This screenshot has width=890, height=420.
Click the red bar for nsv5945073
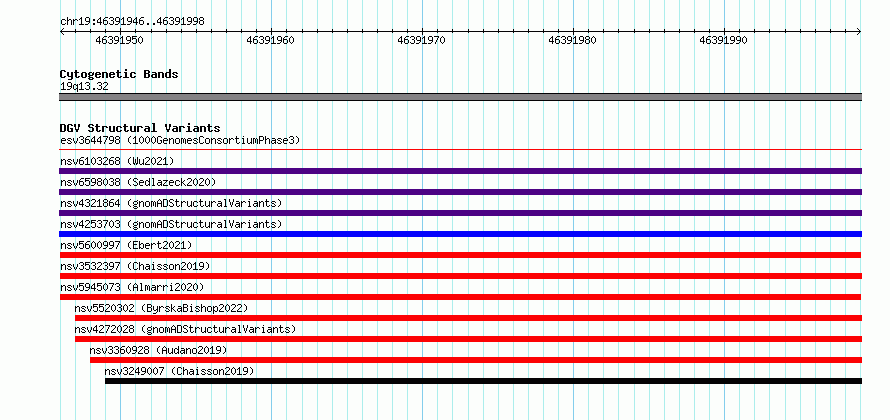click(x=460, y=297)
